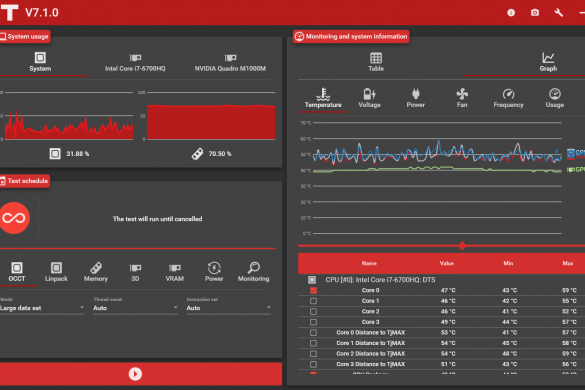585x390 pixels.
Task: Open the Table monitoring view
Action: [x=376, y=62]
